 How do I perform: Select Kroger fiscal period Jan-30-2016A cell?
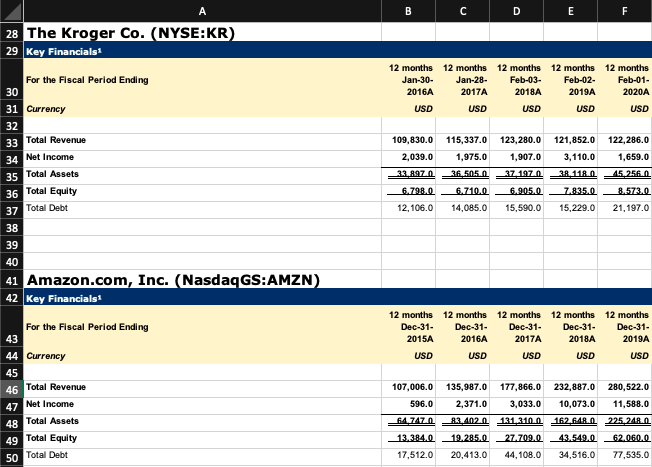pyautogui.click(x=408, y=80)
